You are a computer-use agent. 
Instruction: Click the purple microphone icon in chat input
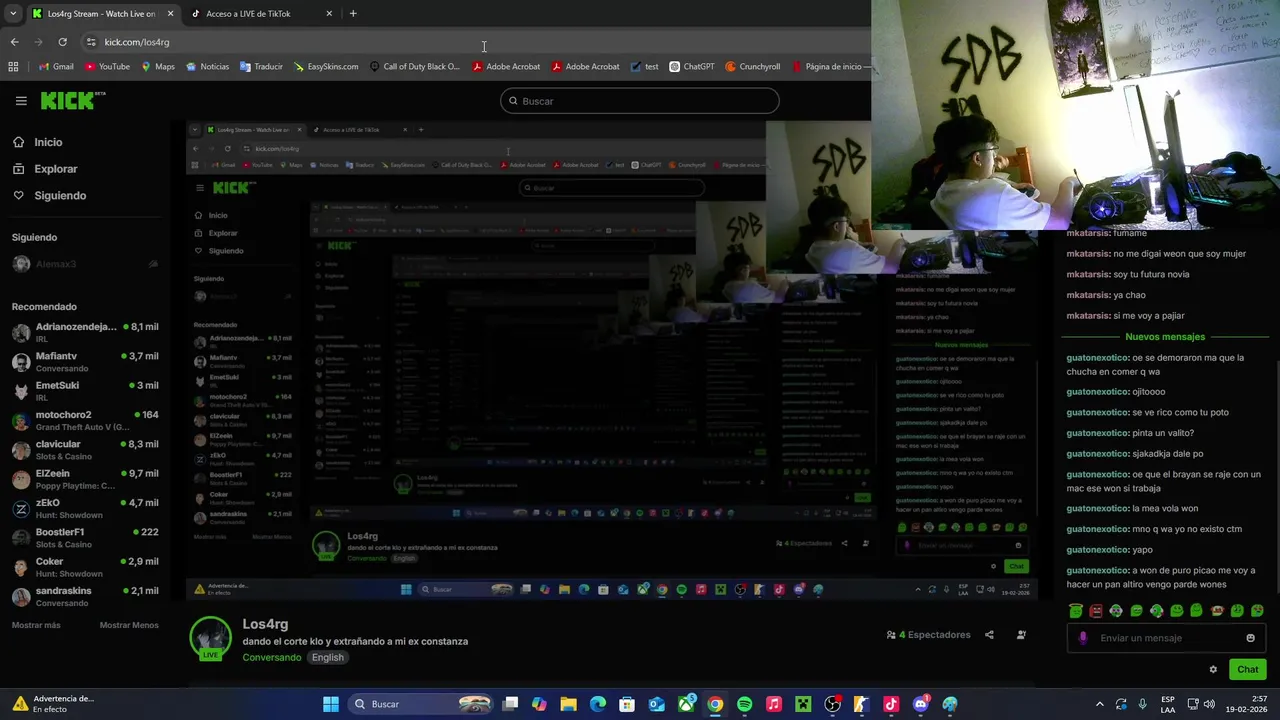click(1083, 638)
